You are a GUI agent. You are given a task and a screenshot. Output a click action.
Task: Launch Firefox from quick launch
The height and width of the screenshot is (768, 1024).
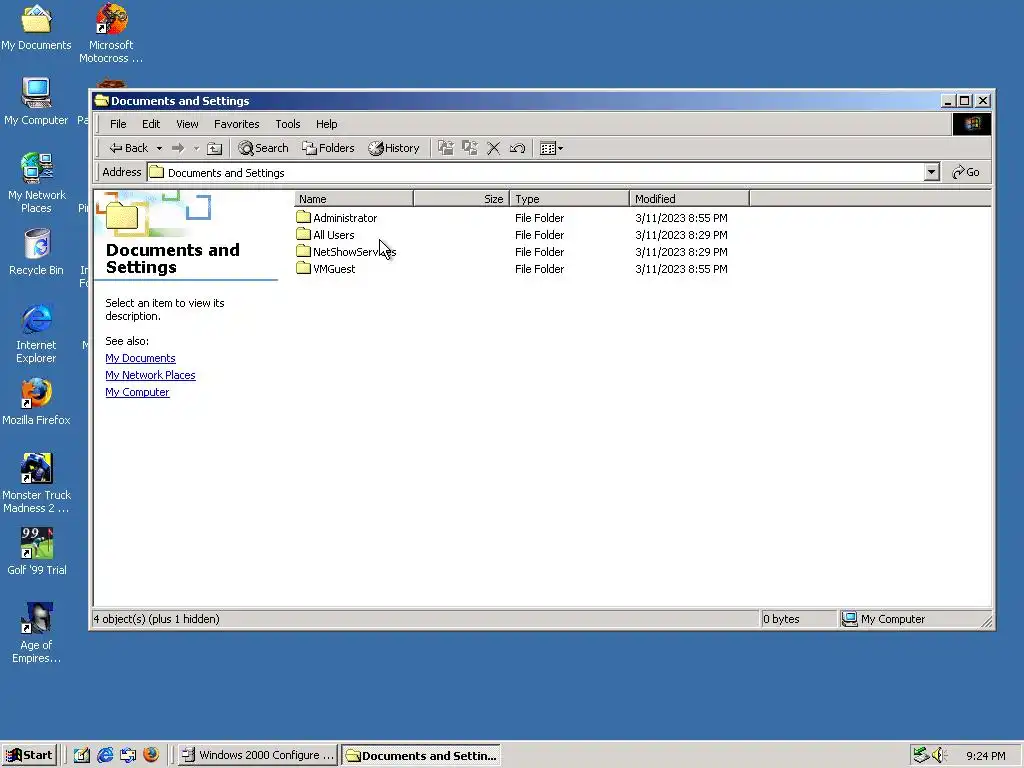click(152, 755)
